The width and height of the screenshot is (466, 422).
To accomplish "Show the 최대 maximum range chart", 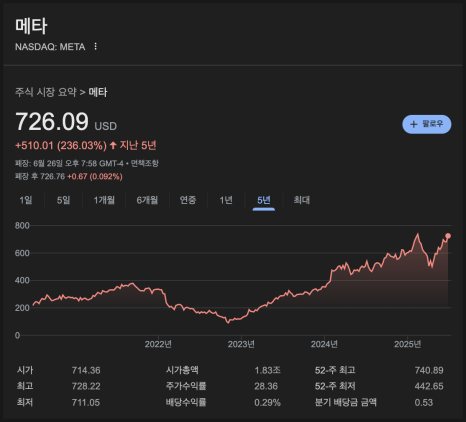I will (302, 200).
